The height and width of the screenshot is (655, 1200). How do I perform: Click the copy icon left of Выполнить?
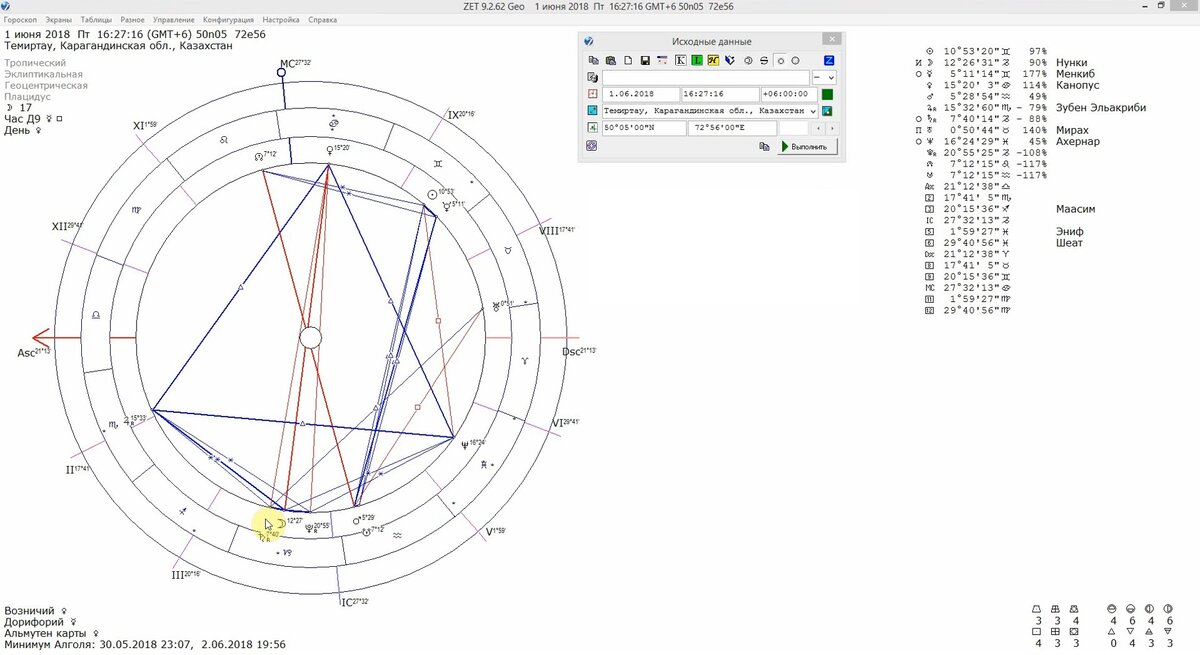[x=764, y=146]
